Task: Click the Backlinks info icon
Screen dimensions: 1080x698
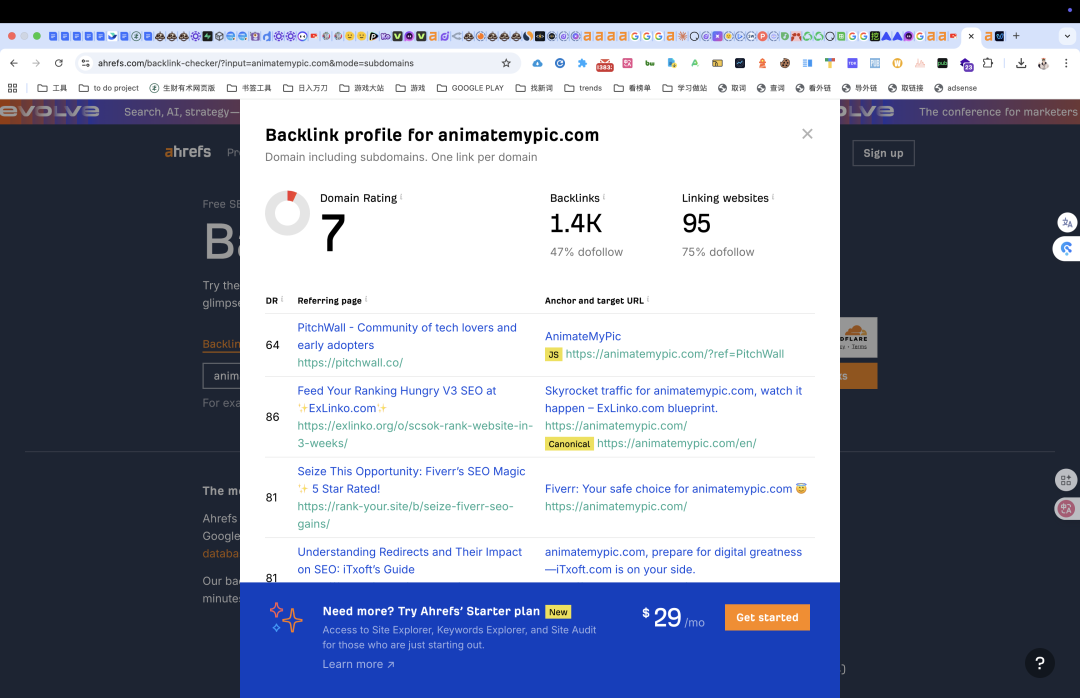Action: tap(604, 197)
